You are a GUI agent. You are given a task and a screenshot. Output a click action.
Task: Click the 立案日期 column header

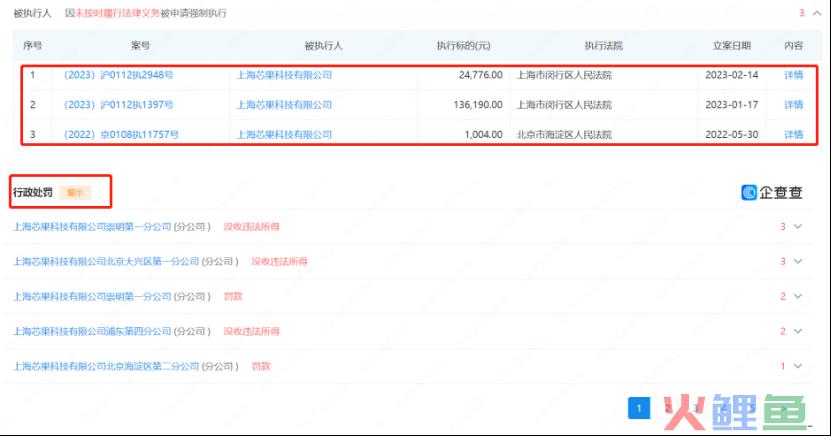pyautogui.click(x=732, y=46)
